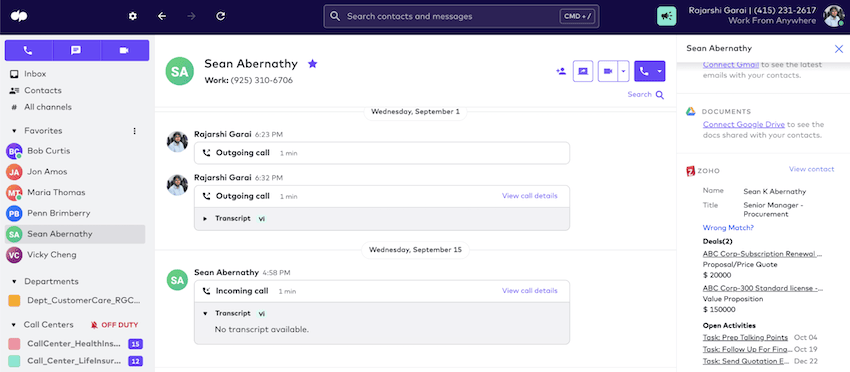Open ABC Corp-Subscription Renewal deal
Screen dimensions: 850x372
(x=763, y=253)
